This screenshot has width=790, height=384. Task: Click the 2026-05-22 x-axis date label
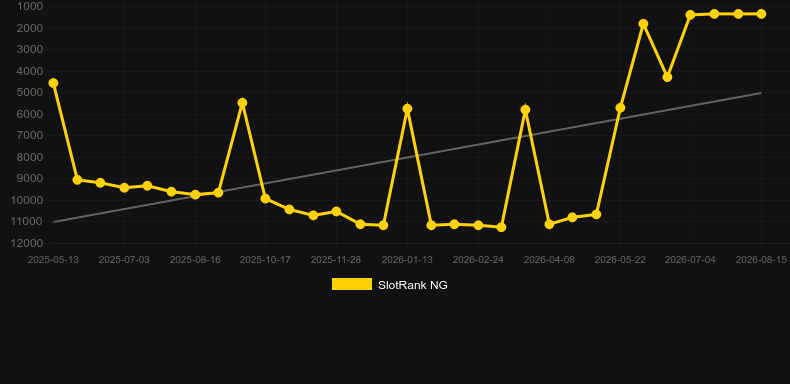point(620,260)
